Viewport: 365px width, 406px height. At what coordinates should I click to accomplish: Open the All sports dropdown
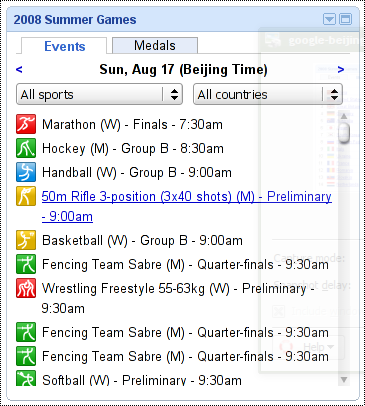pyautogui.click(x=99, y=94)
